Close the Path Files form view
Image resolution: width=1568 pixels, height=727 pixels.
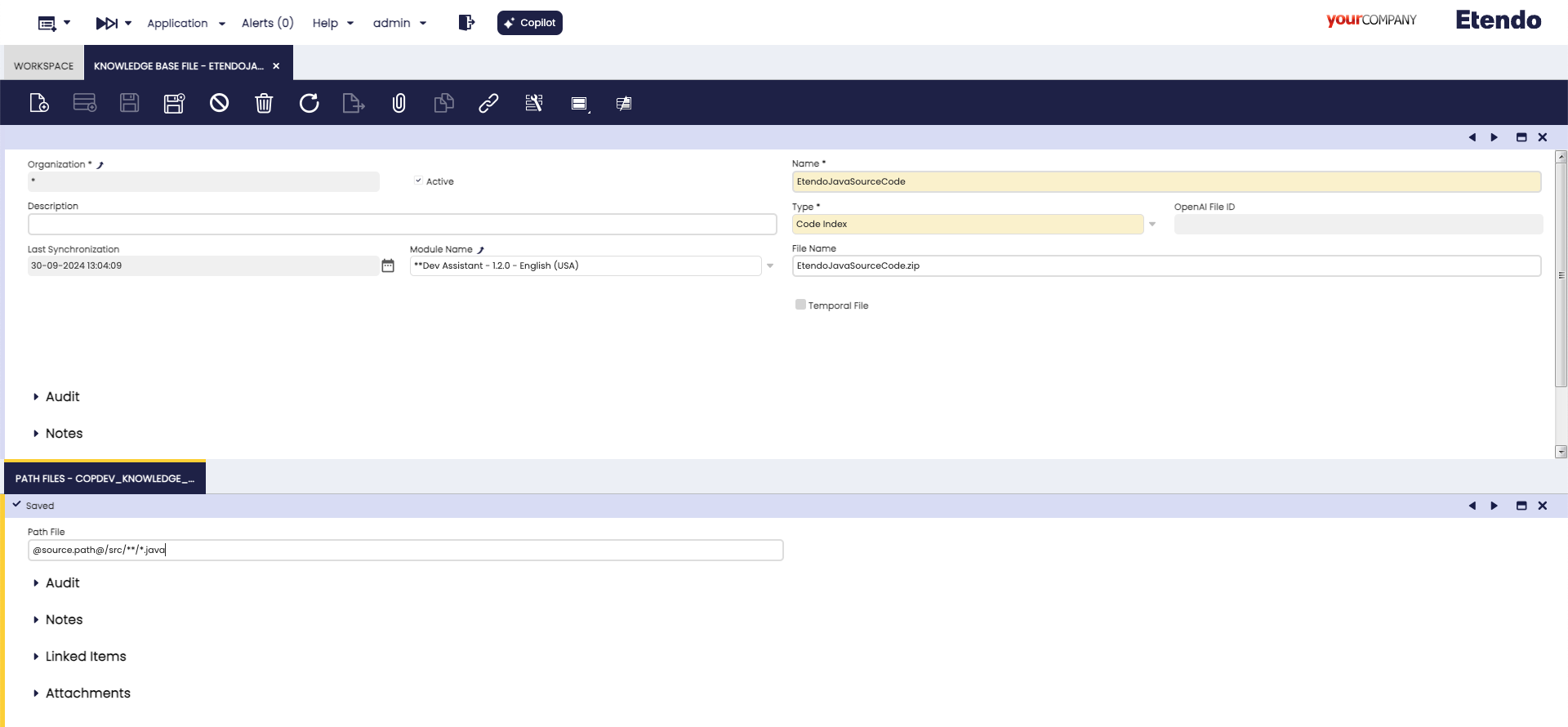(1543, 506)
